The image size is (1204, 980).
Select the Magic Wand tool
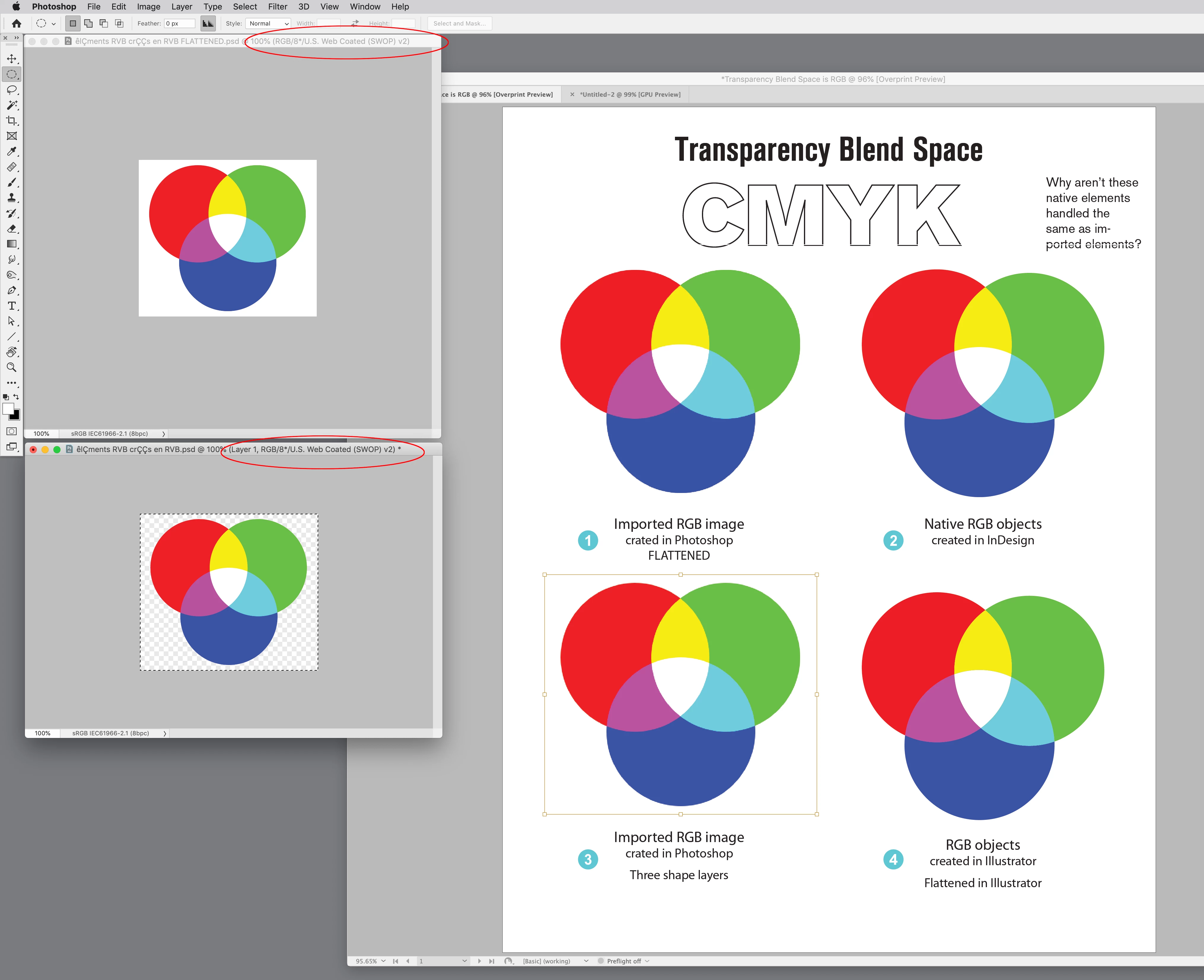pos(11,105)
